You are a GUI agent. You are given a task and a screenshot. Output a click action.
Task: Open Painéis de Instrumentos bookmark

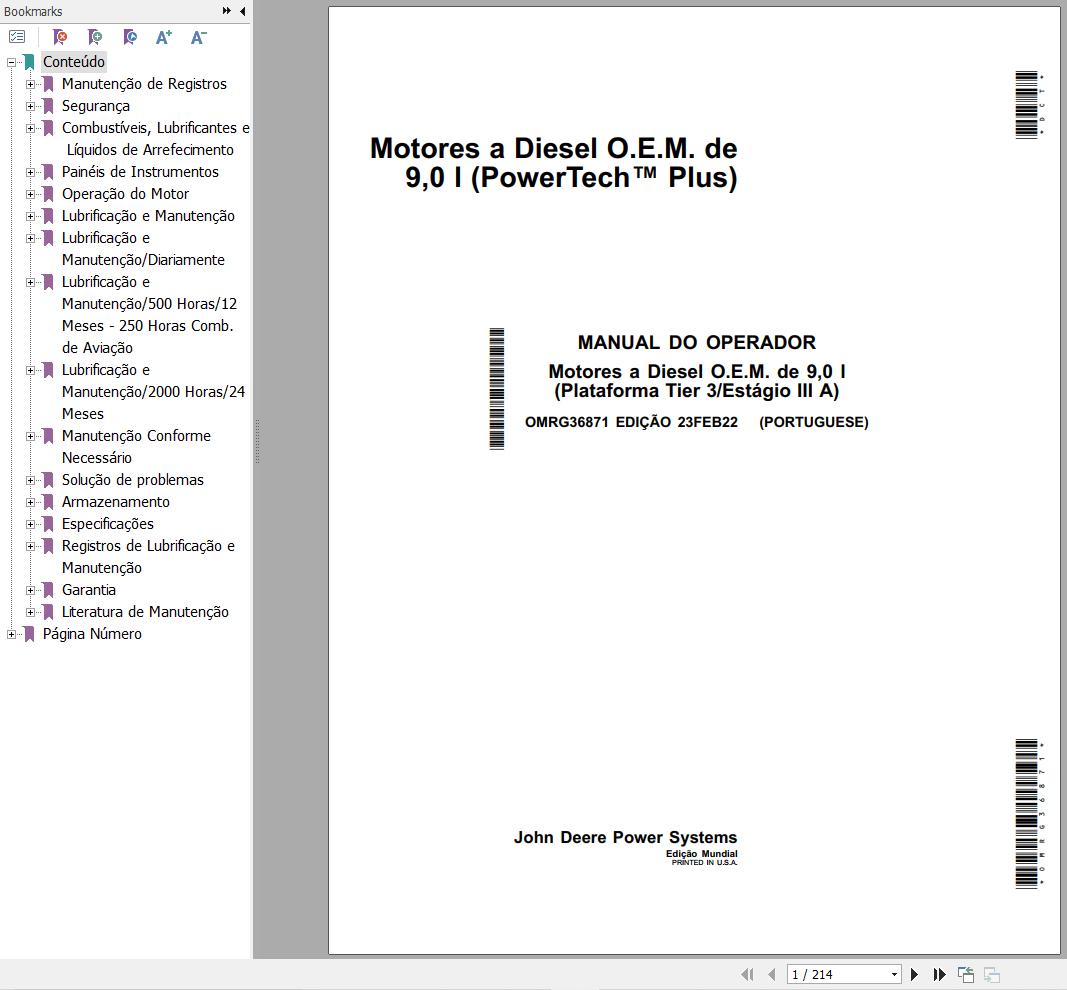(x=140, y=172)
